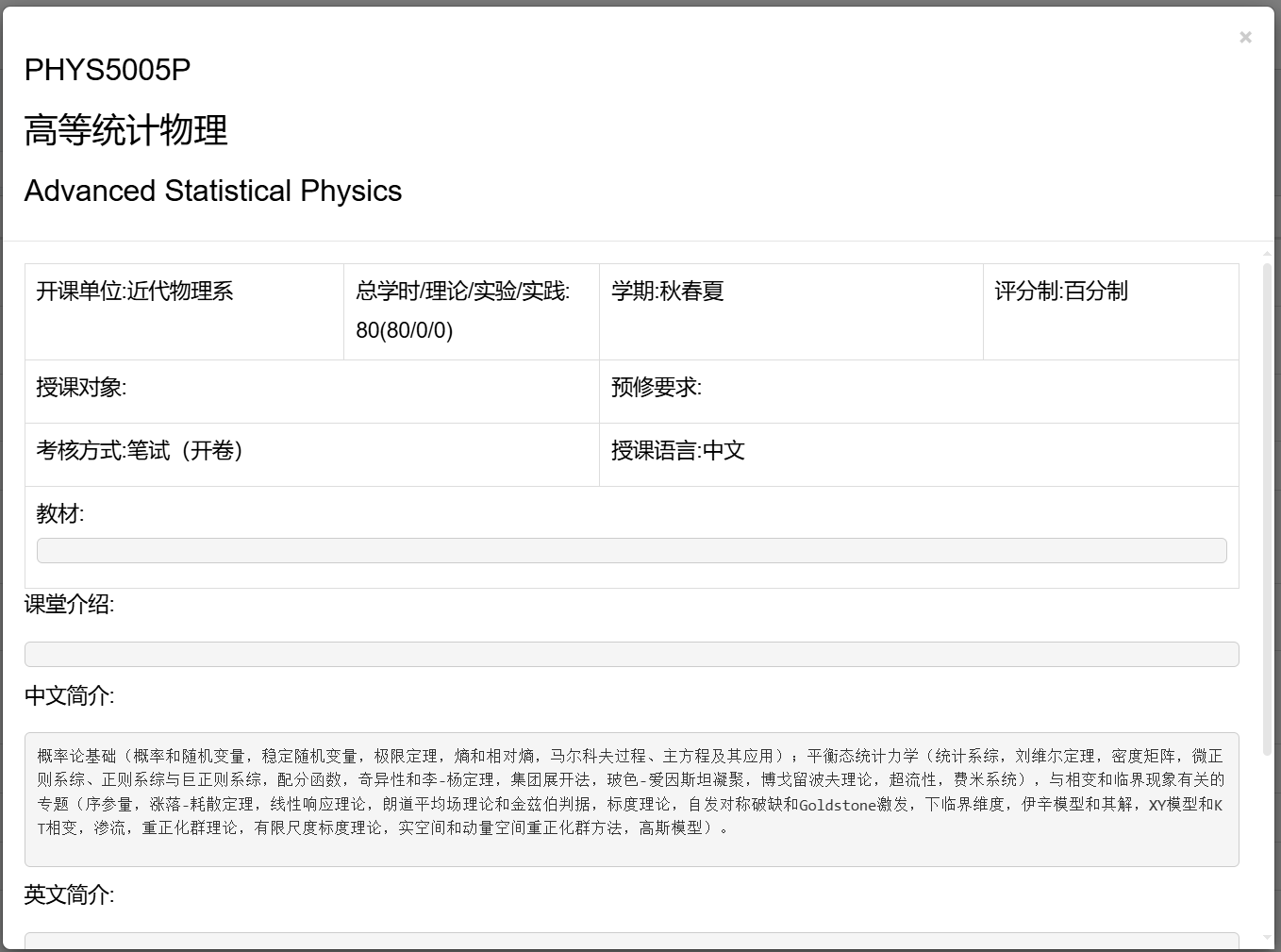1281x952 pixels.
Task: Click the scrollbar up arrow
Action: point(1267,254)
